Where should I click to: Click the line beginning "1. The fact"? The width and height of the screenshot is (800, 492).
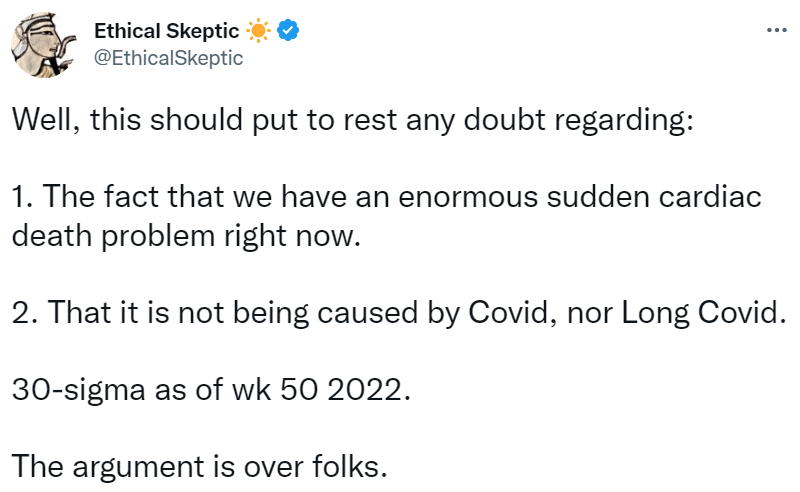386,198
